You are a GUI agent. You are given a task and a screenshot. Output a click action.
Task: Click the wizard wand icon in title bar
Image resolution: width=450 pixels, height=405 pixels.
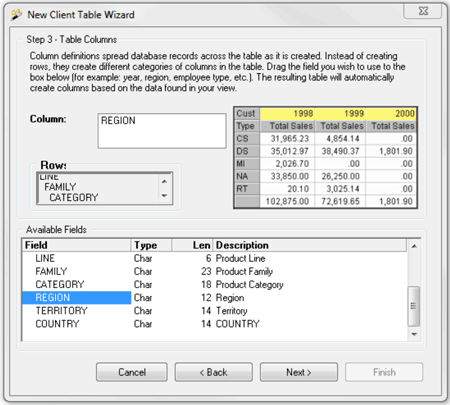tap(16, 15)
